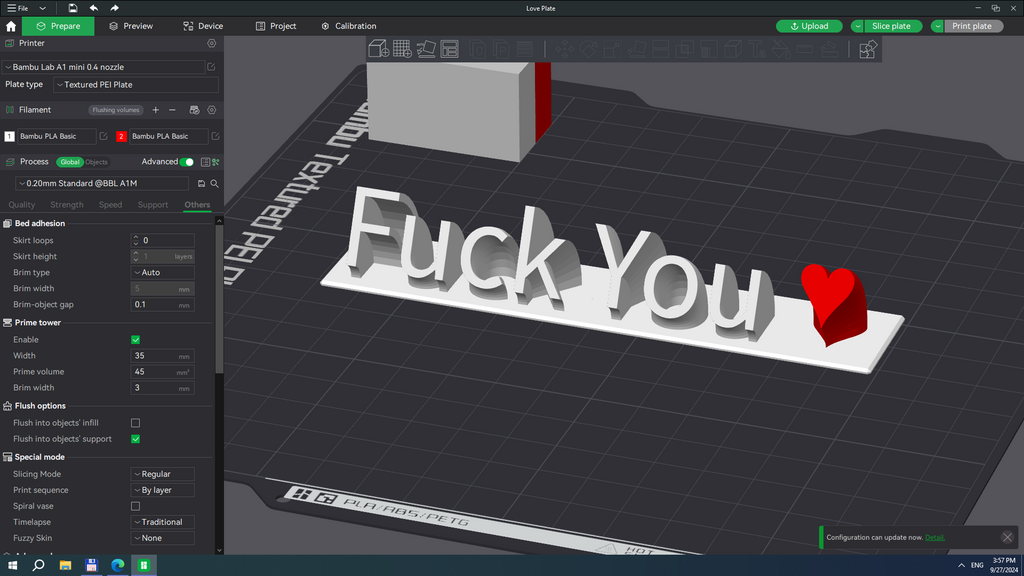Click the search process settings magnifier
The width and height of the screenshot is (1024, 576).
tap(214, 184)
